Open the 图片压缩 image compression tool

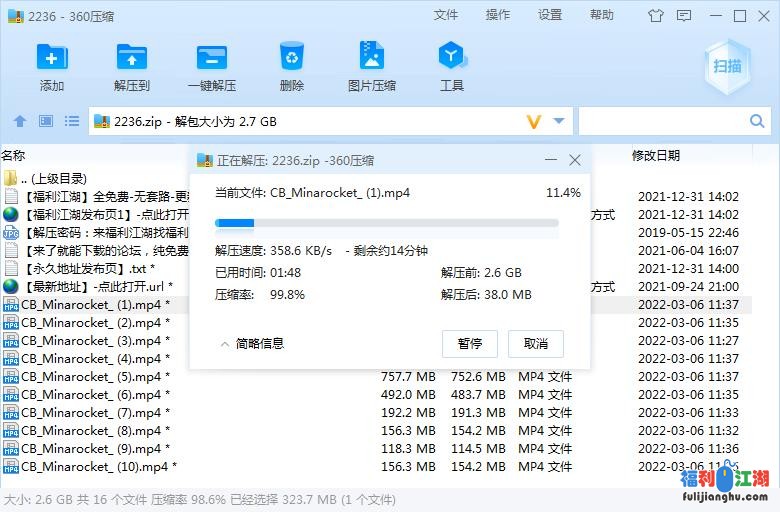pyautogui.click(x=371, y=66)
